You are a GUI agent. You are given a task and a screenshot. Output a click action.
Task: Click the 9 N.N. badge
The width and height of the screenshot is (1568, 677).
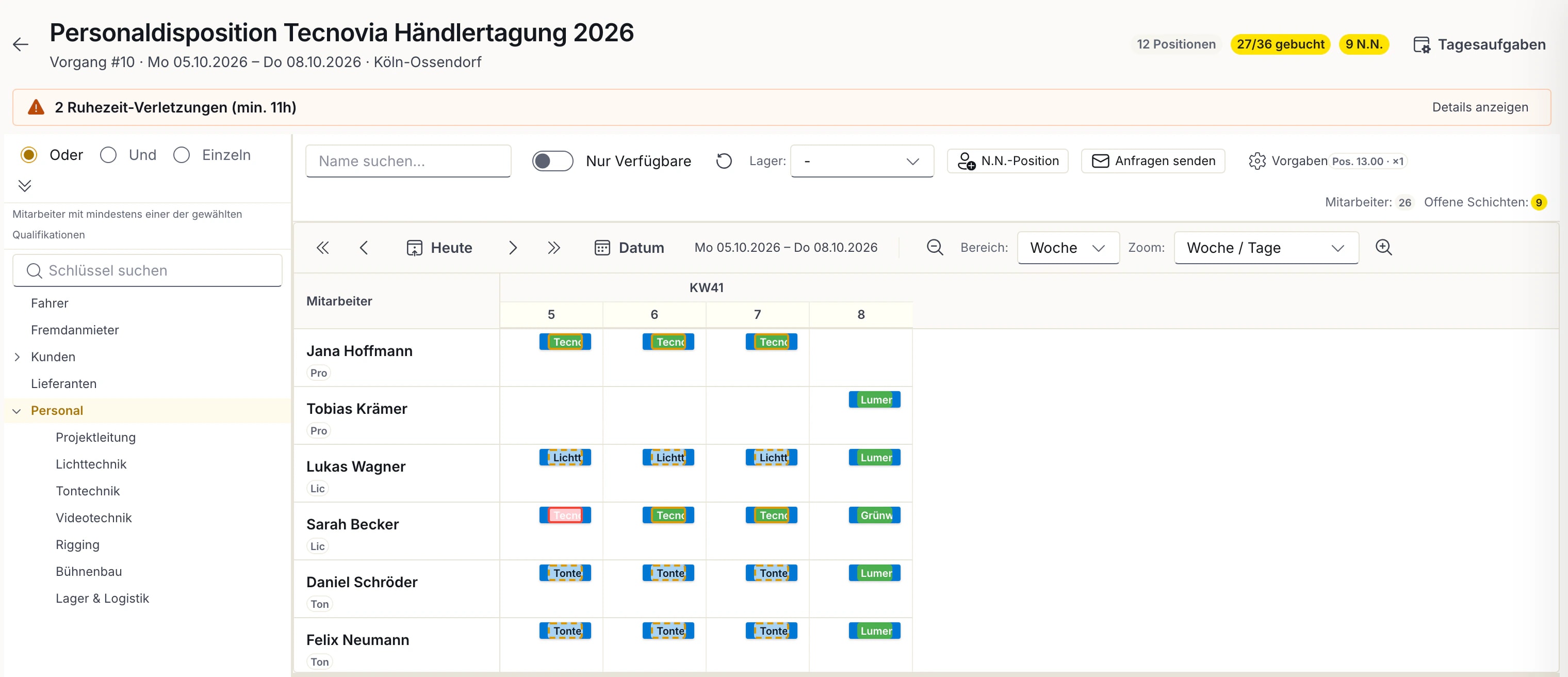(x=1363, y=44)
